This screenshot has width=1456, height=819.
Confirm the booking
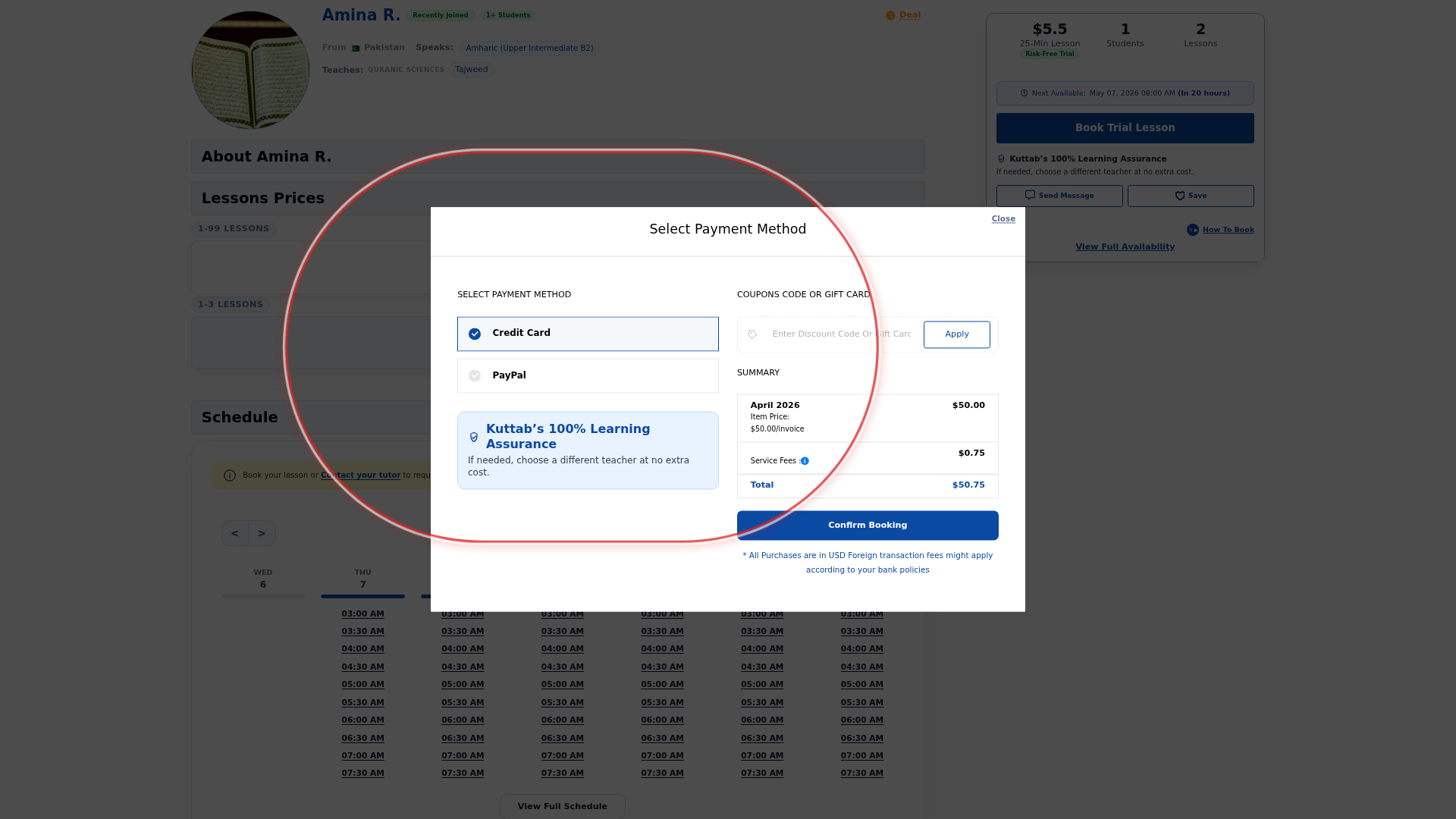[868, 526]
